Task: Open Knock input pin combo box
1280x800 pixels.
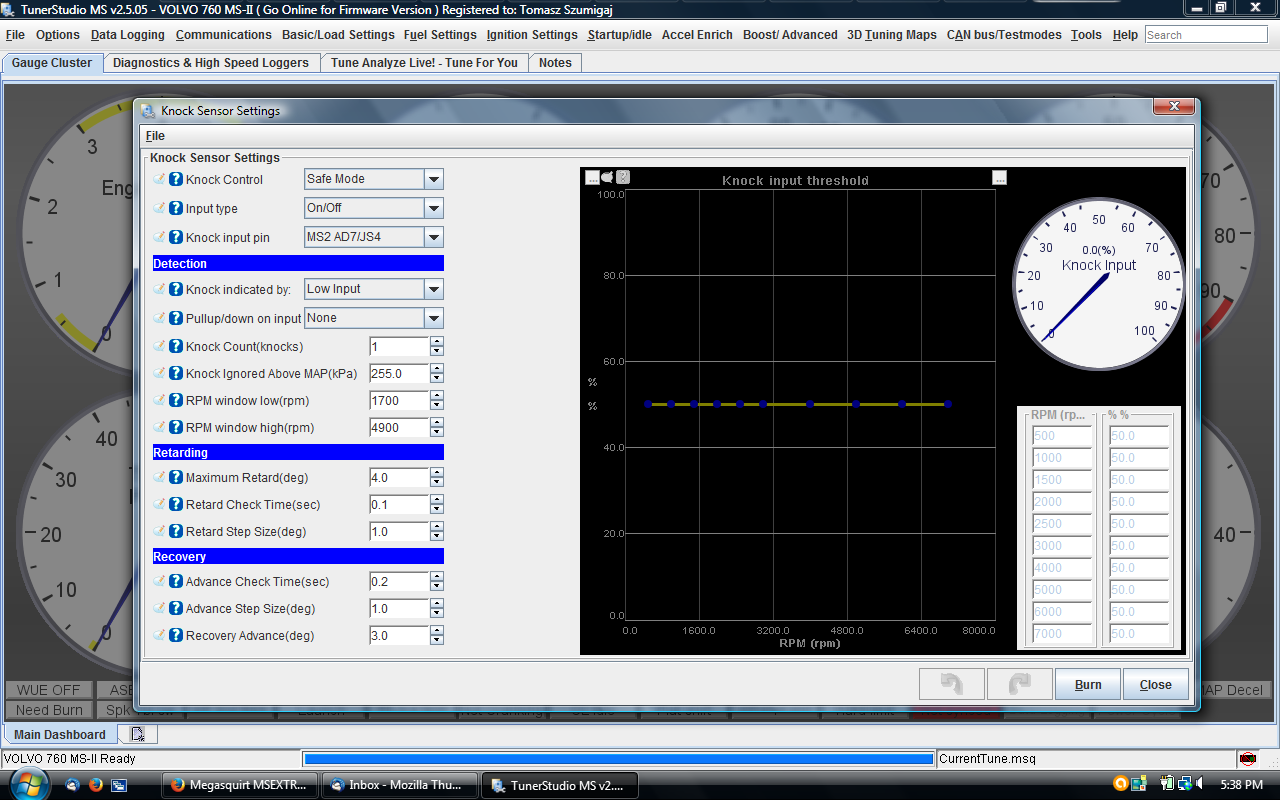Action: (434, 238)
